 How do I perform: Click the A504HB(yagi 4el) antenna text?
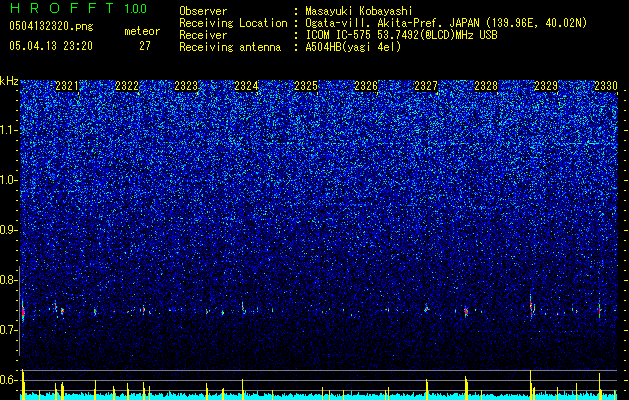coord(353,47)
